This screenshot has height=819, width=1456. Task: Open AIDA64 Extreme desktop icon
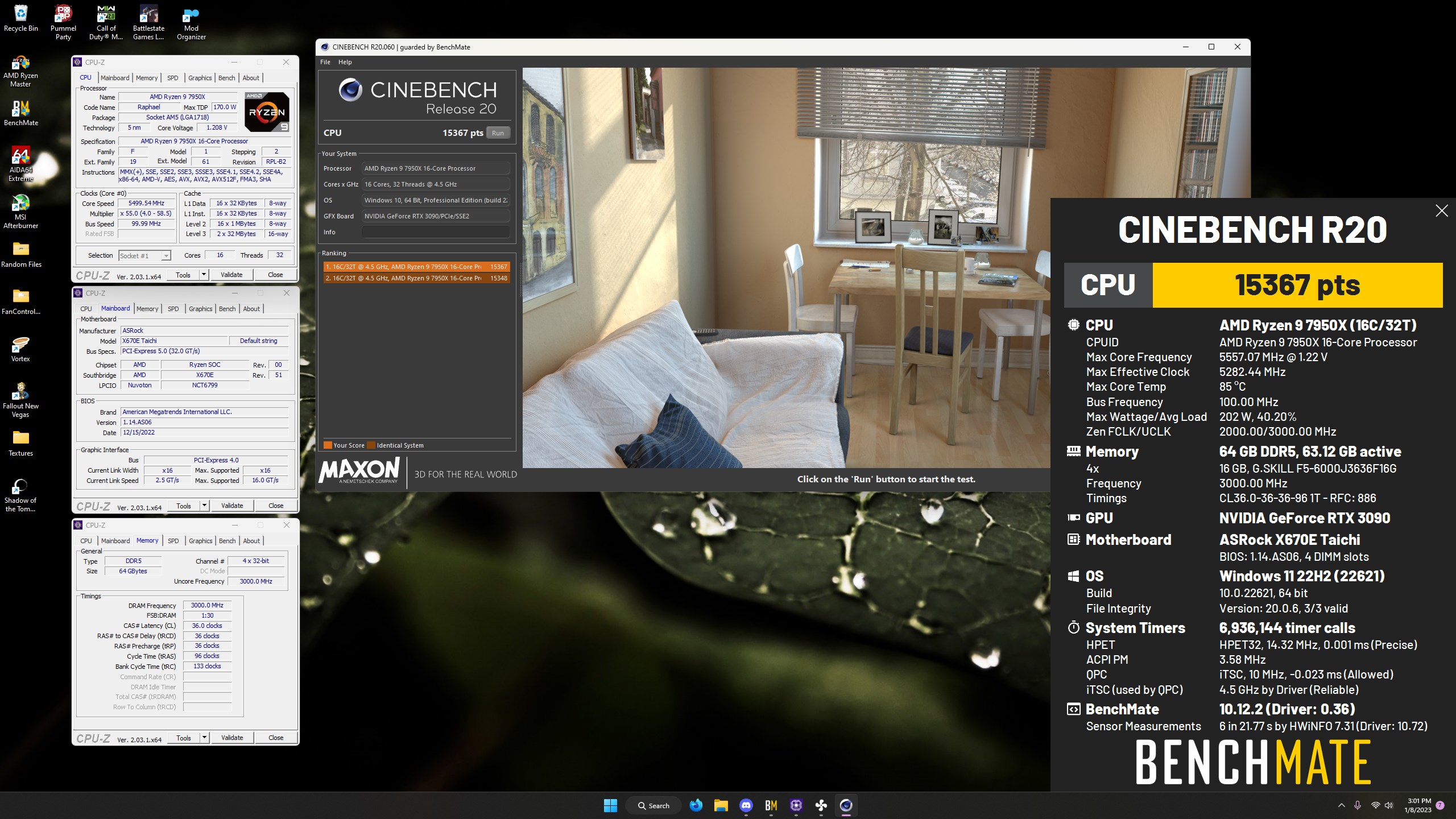pyautogui.click(x=21, y=164)
